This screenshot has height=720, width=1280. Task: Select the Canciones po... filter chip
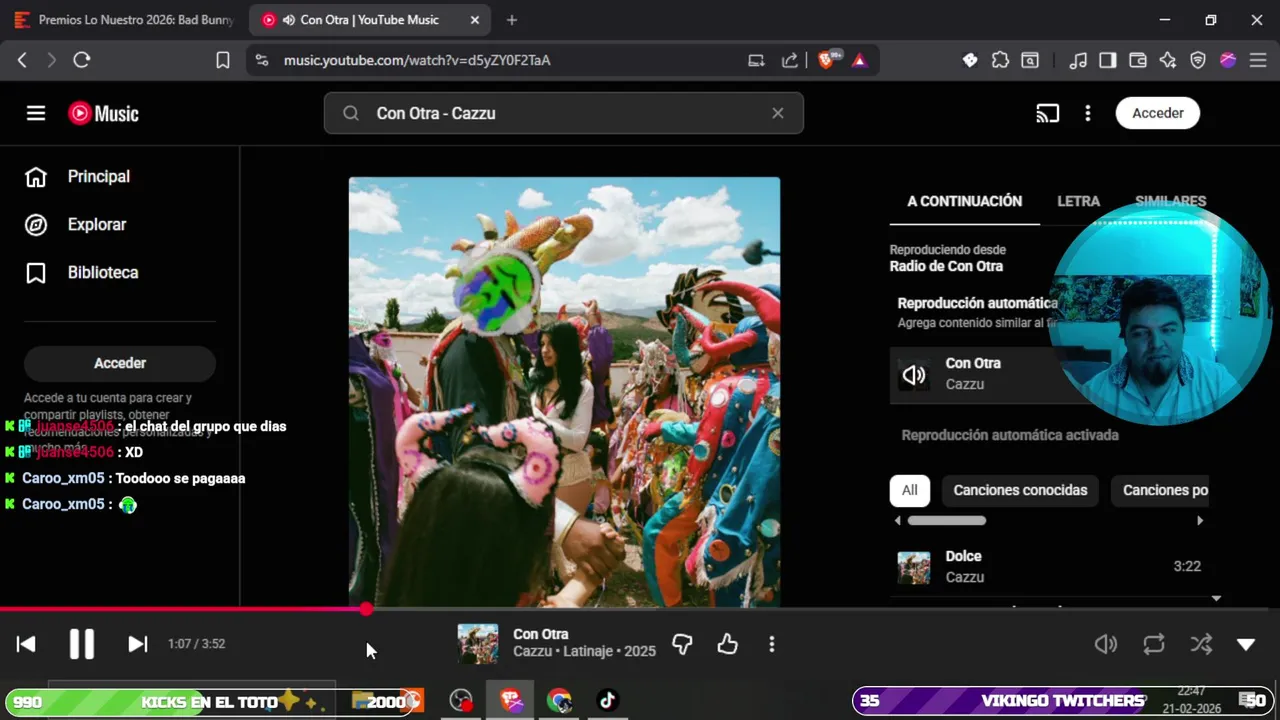pyautogui.click(x=1160, y=490)
